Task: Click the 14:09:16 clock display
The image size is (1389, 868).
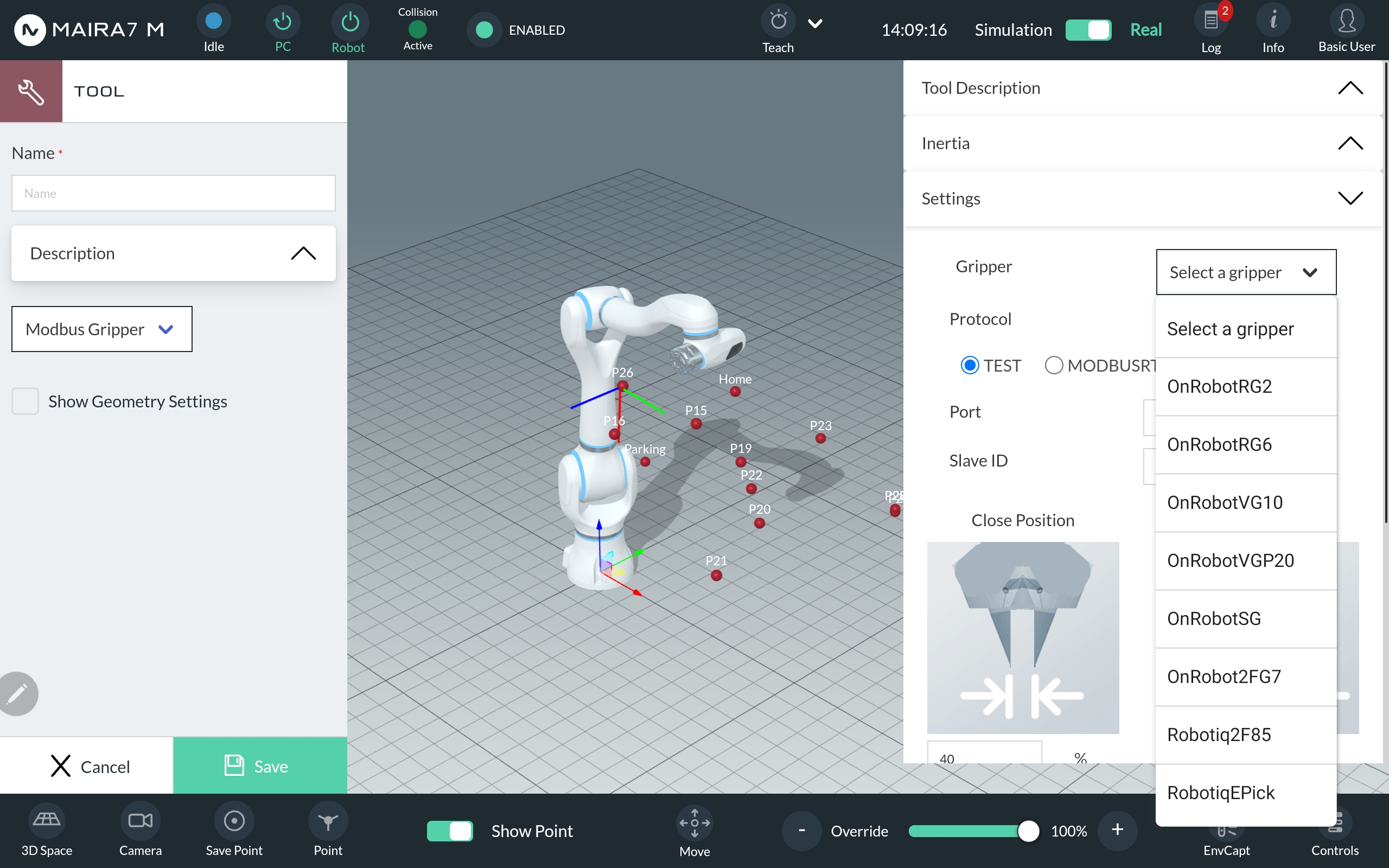Action: pyautogui.click(x=914, y=30)
